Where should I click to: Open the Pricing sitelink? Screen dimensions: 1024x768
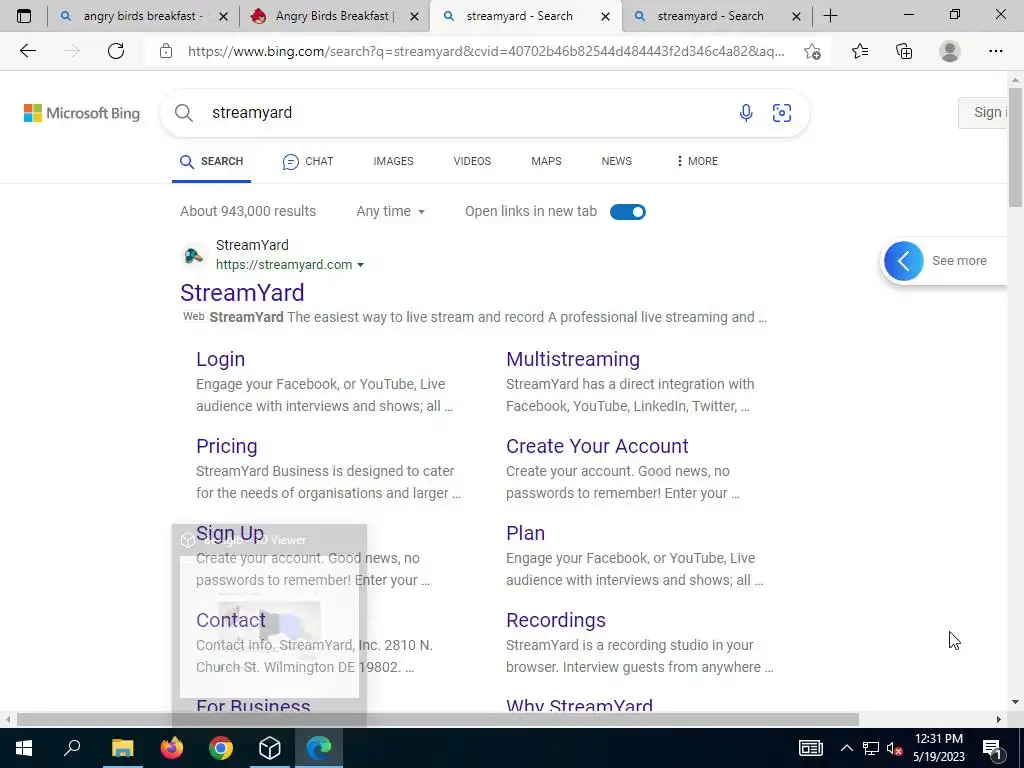(227, 446)
